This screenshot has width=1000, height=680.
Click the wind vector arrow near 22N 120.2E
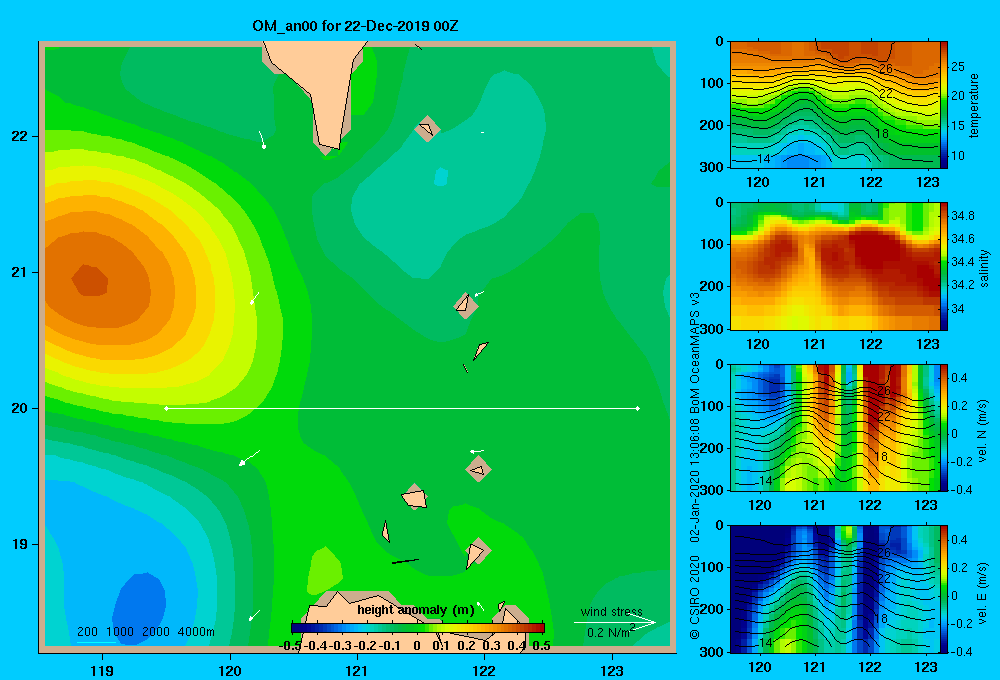261,139
